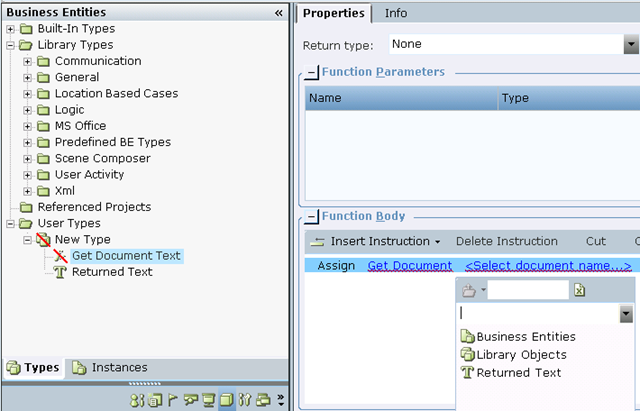Screen dimensions: 640x411
Task: Collapse the Business Entities panel with the chevron
Action: point(279,13)
